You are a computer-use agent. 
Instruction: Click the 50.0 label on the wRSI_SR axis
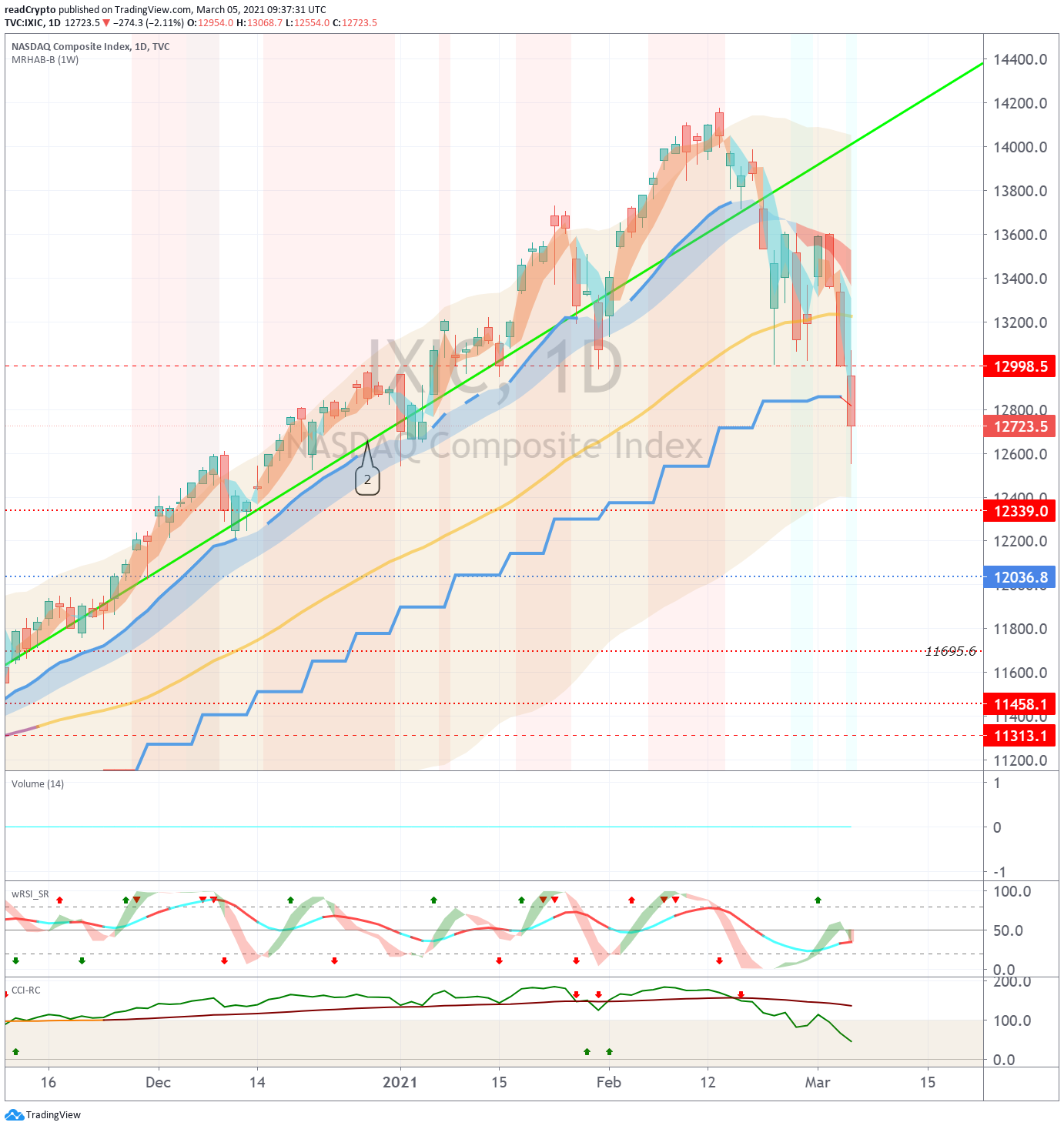(1009, 931)
